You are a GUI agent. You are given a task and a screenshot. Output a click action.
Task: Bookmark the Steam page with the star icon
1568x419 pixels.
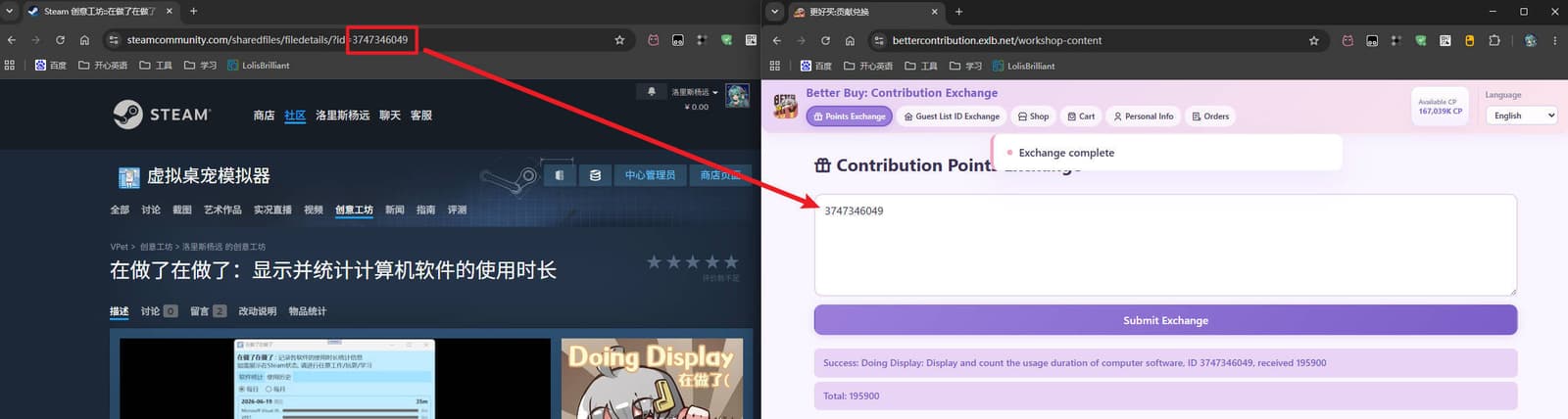point(619,40)
